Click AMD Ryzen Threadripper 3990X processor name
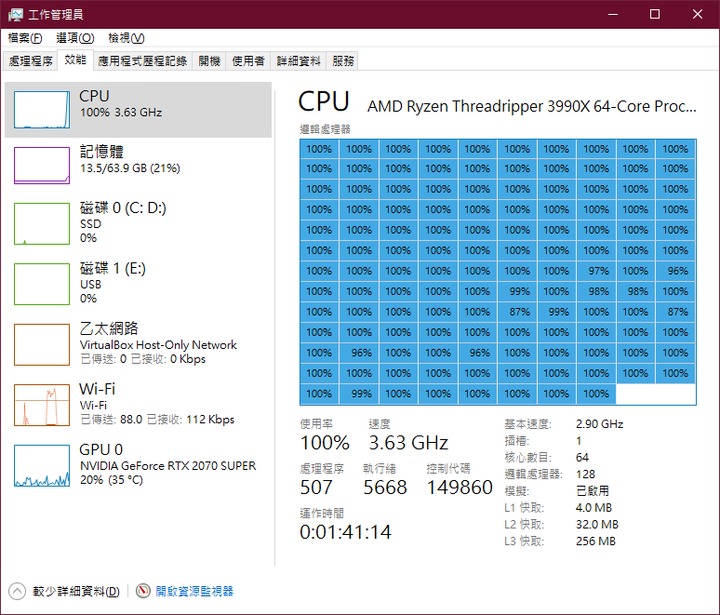The image size is (720, 615). pyautogui.click(x=532, y=106)
